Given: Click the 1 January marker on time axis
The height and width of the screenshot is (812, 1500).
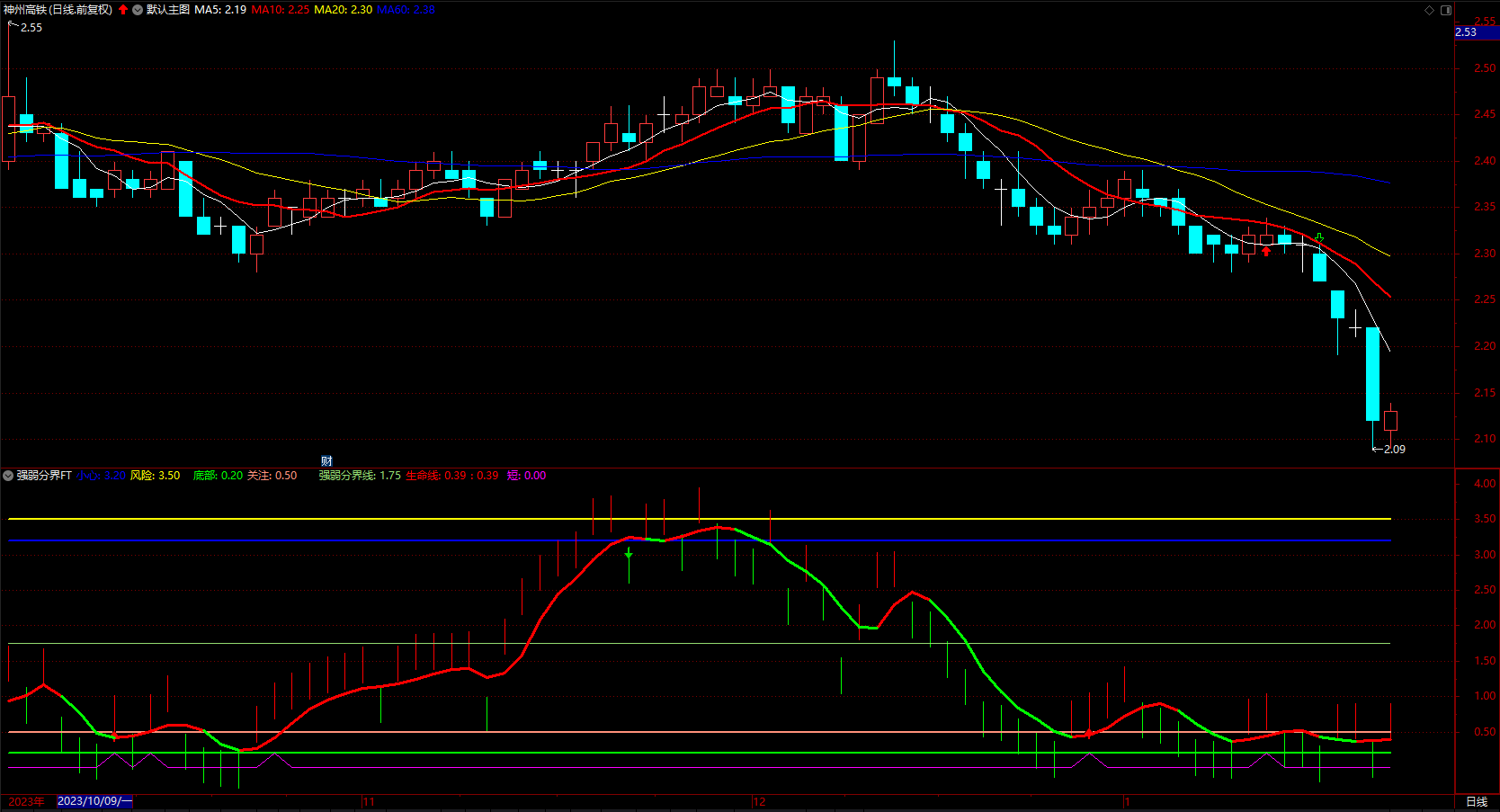Looking at the screenshot, I should pos(1127,801).
